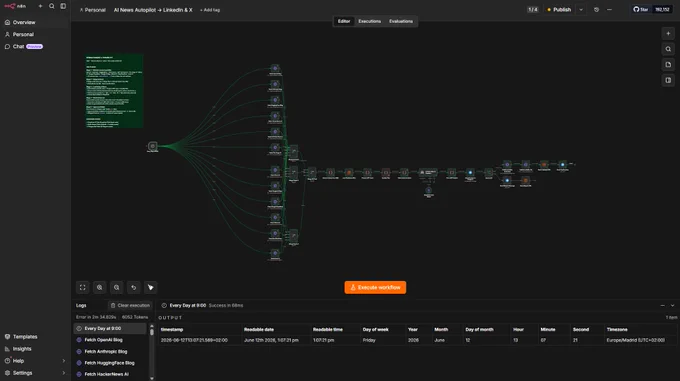Image resolution: width=680 pixels, height=381 pixels.
Task: Click the timestamp column header
Action: (x=172, y=329)
